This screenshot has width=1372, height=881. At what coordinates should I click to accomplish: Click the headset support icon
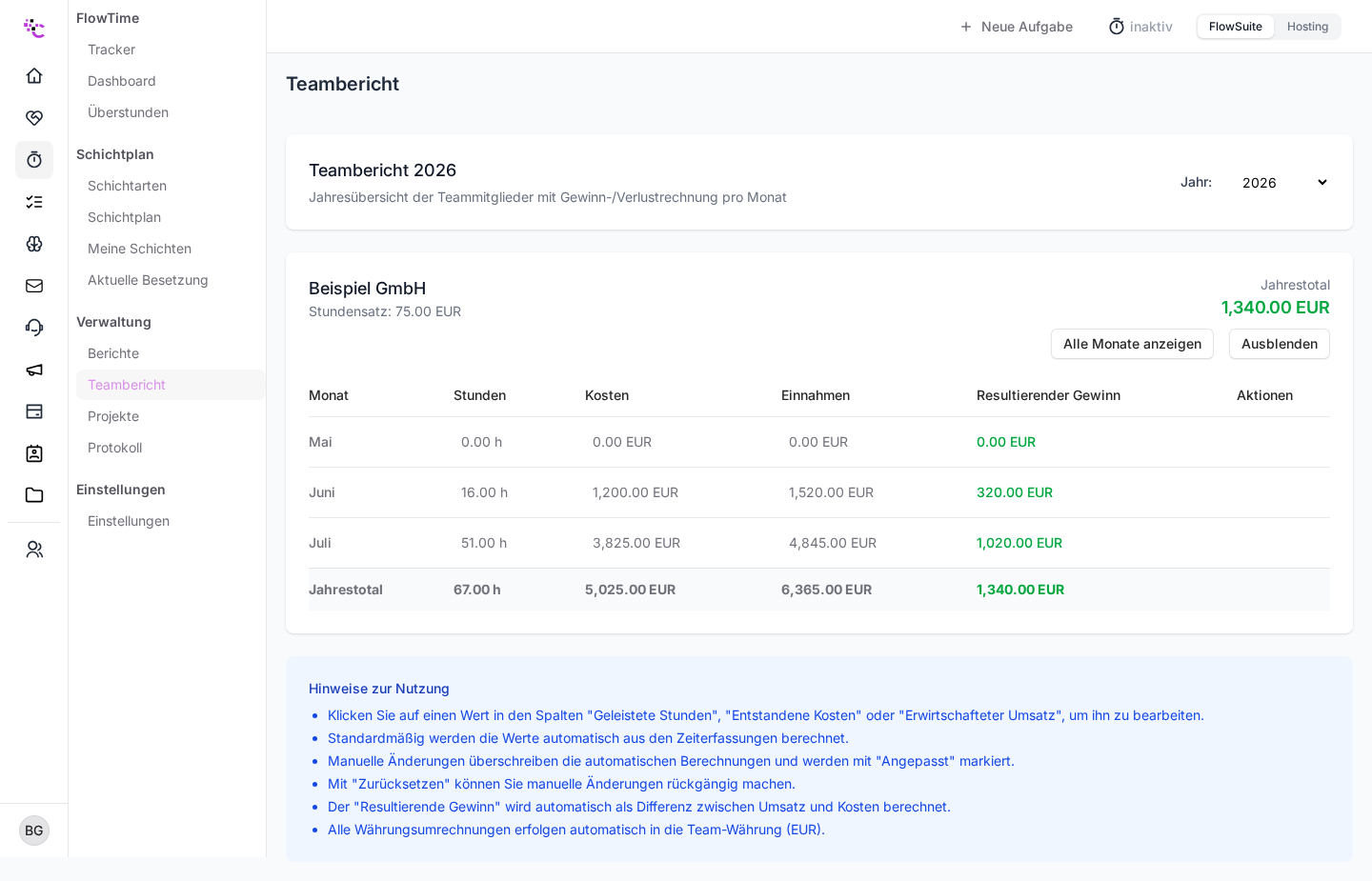[x=34, y=327]
